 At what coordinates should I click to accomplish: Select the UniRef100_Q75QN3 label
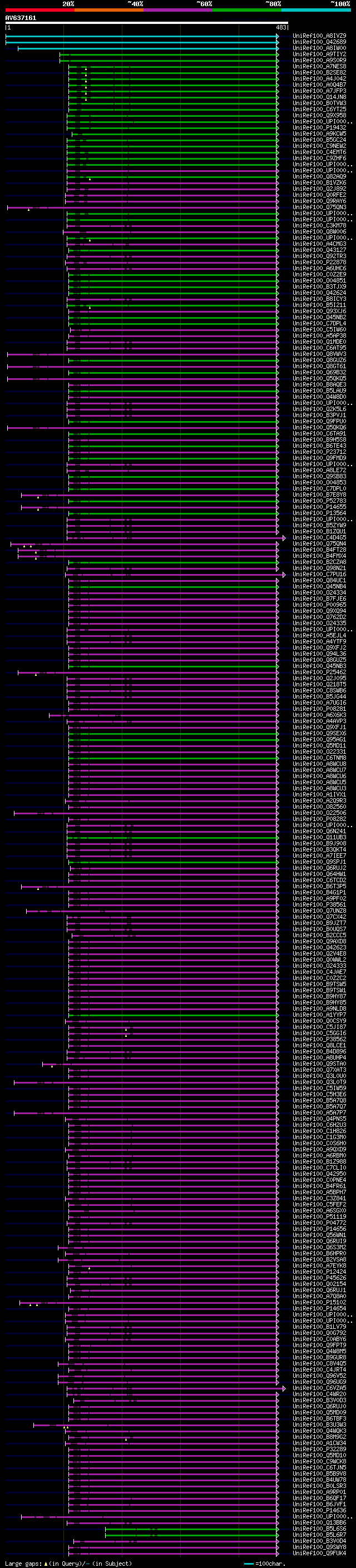(x=319, y=207)
